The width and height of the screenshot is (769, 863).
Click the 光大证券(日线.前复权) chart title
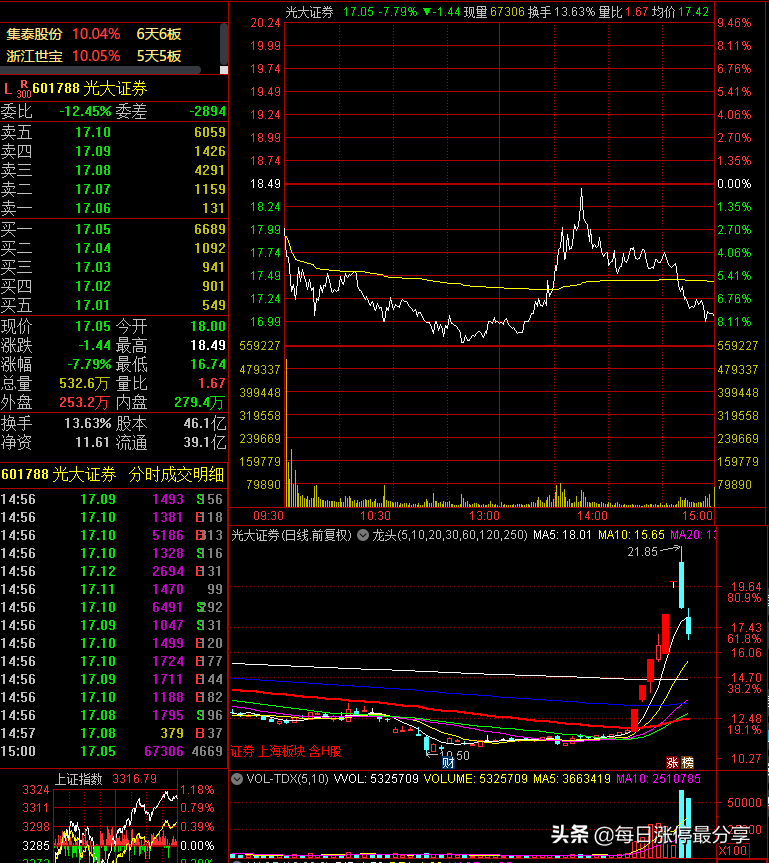[x=291, y=535]
